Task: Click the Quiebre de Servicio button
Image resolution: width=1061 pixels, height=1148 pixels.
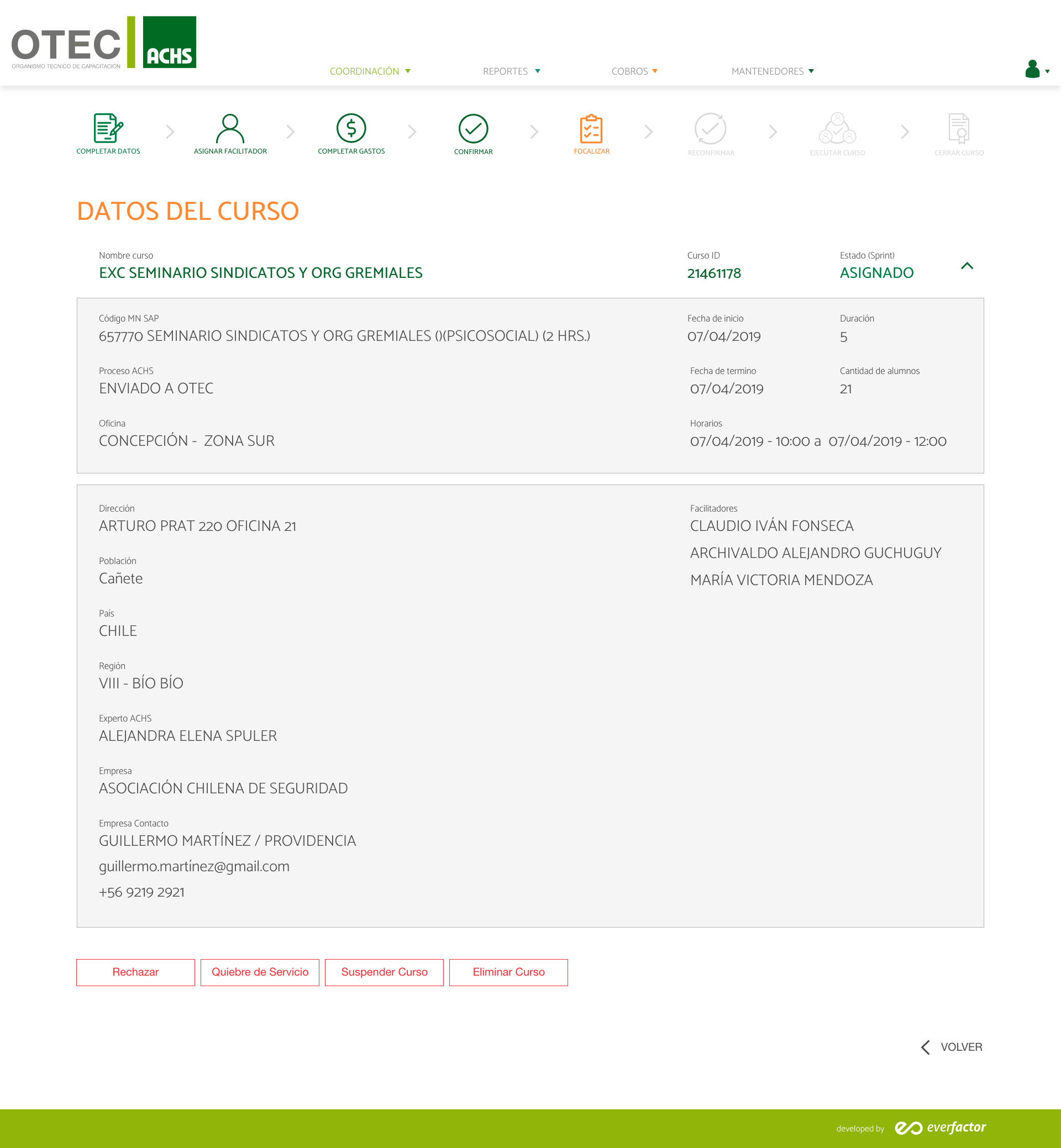Action: click(260, 972)
